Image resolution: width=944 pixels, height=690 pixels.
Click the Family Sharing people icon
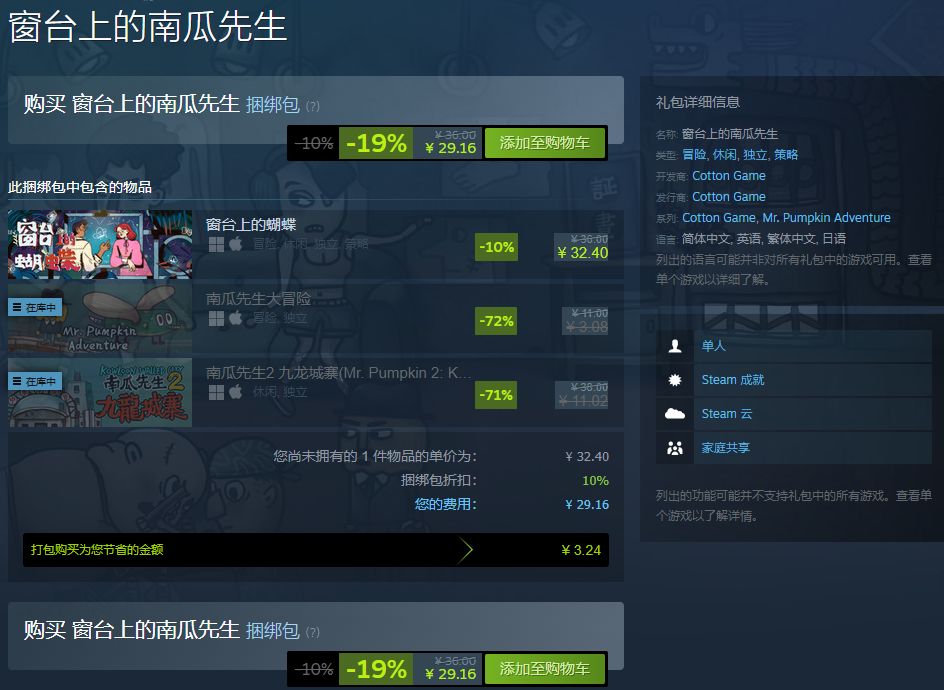[x=675, y=448]
